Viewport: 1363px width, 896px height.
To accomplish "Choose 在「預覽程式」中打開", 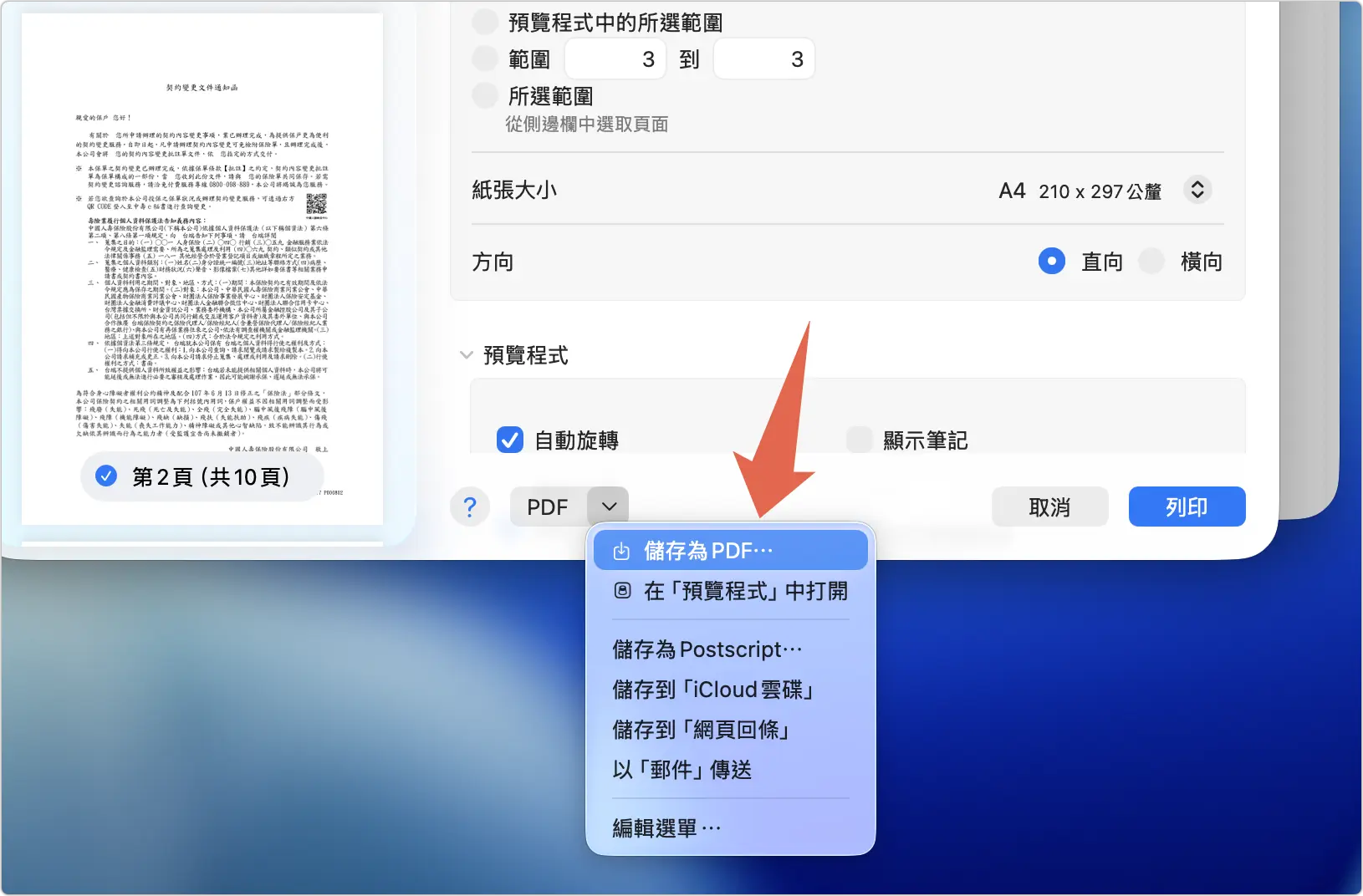I will coord(730,591).
